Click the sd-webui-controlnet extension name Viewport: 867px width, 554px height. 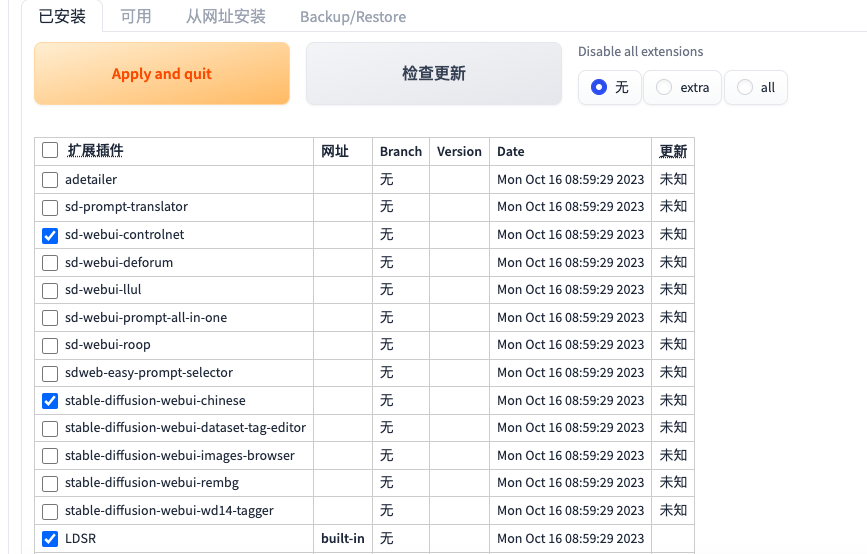(x=124, y=234)
